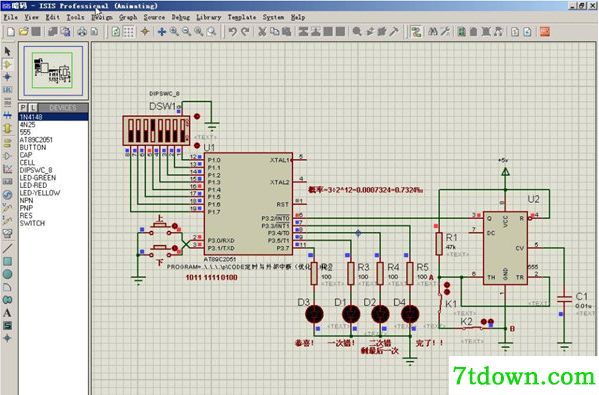Click the schematic overview thumbnail

53,71
